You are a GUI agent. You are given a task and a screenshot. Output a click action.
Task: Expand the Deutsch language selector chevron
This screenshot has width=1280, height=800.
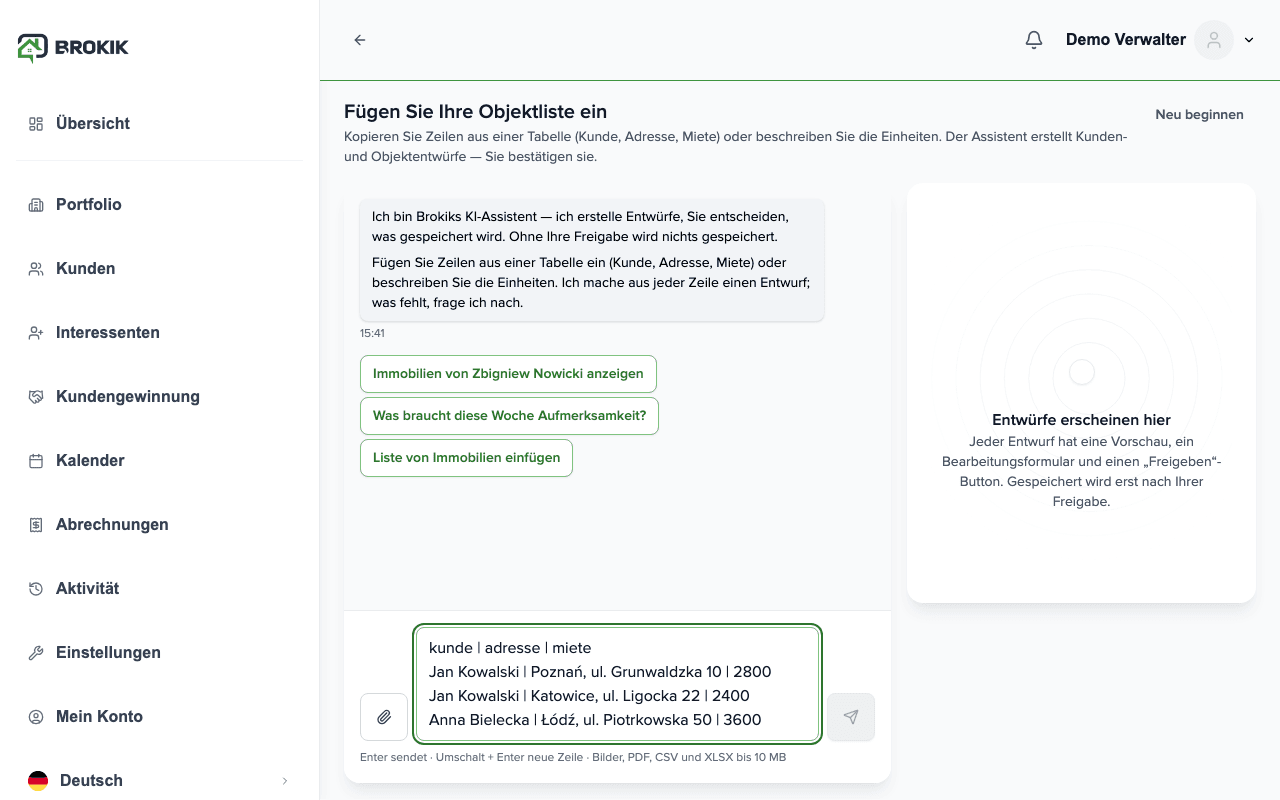tap(285, 781)
